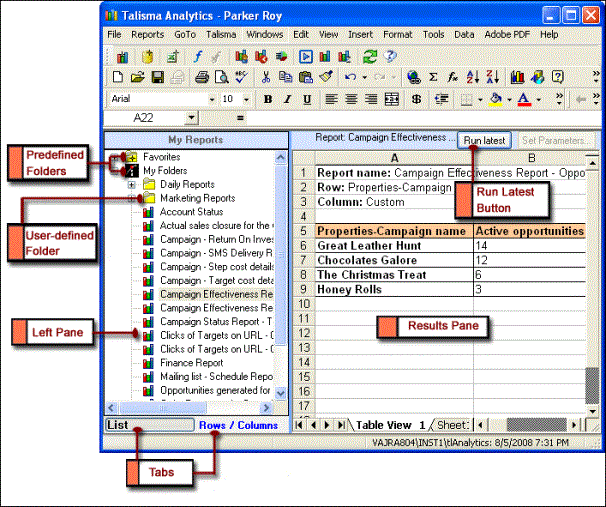Viewport: 606px width, 507px height.
Task: Click the font color red A swatch
Action: point(523,99)
